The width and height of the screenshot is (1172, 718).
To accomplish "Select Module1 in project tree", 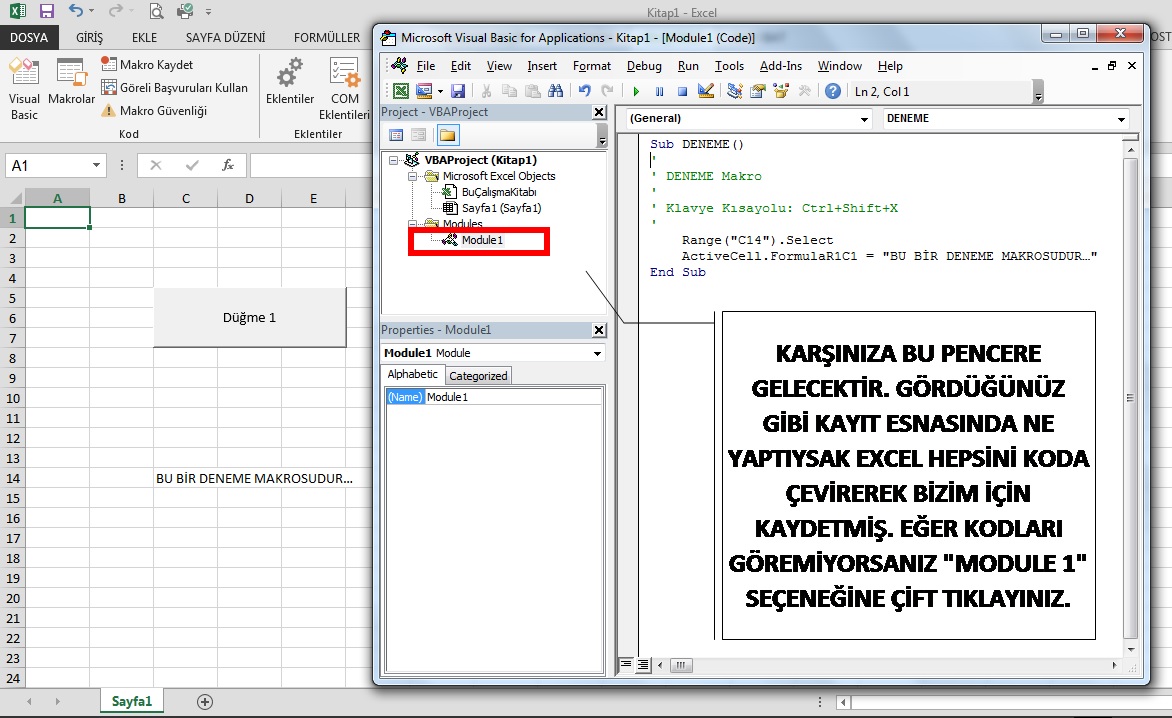I will pyautogui.click(x=482, y=240).
